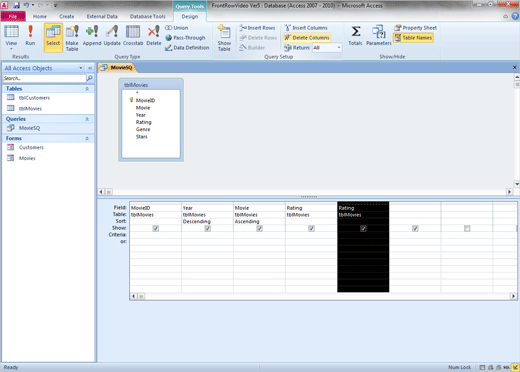The height and width of the screenshot is (372, 520).
Task: Open MovieSQ query in navigation pane
Action: tap(29, 128)
